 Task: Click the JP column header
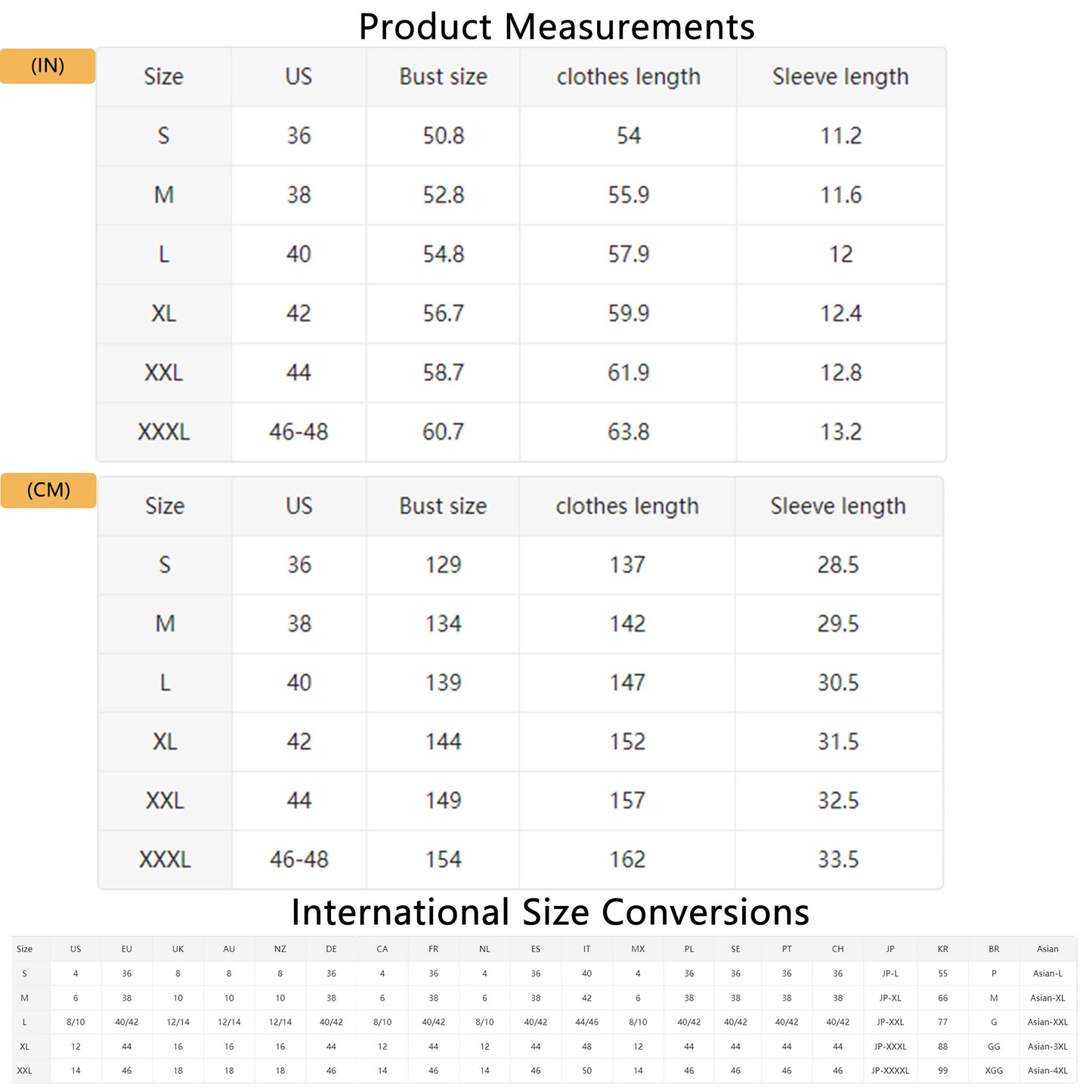890,949
